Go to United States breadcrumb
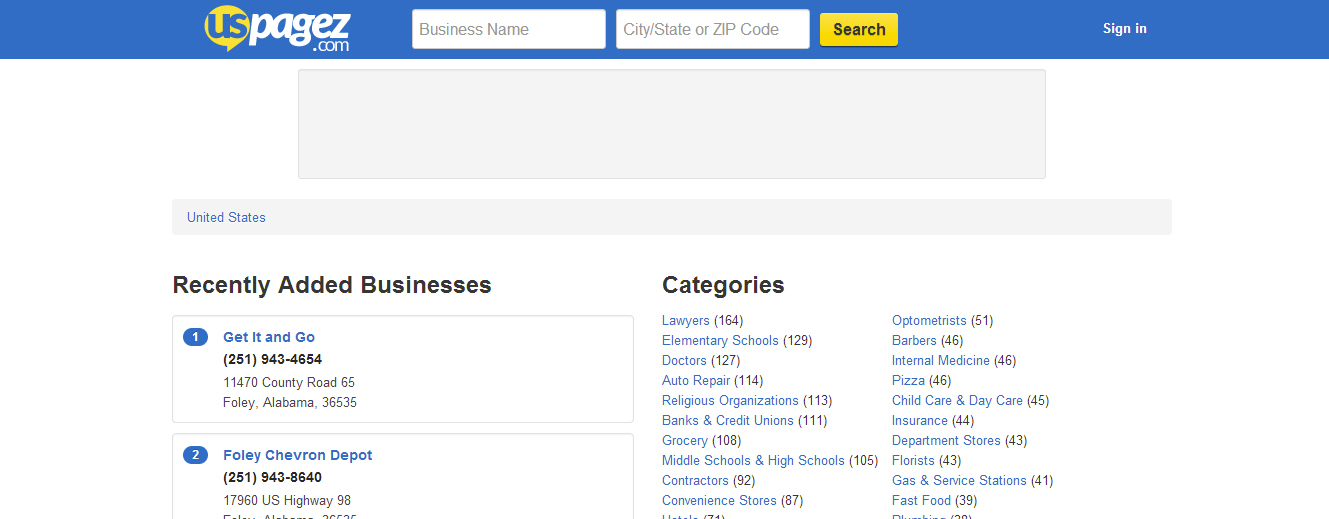This screenshot has height=519, width=1329. (226, 217)
